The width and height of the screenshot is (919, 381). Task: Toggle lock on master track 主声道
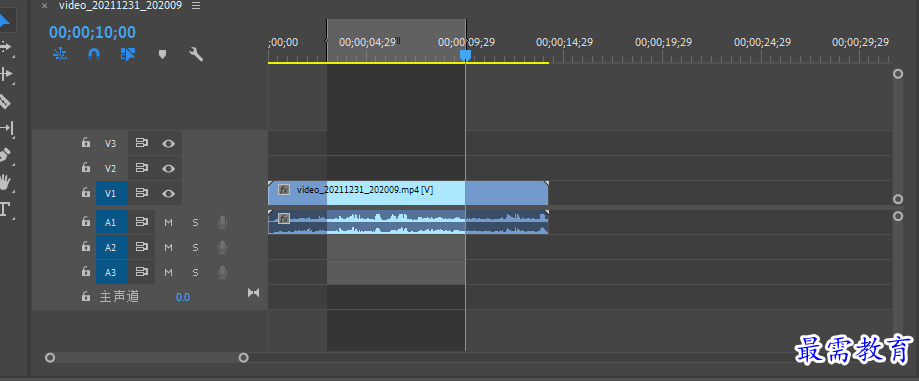(86, 297)
